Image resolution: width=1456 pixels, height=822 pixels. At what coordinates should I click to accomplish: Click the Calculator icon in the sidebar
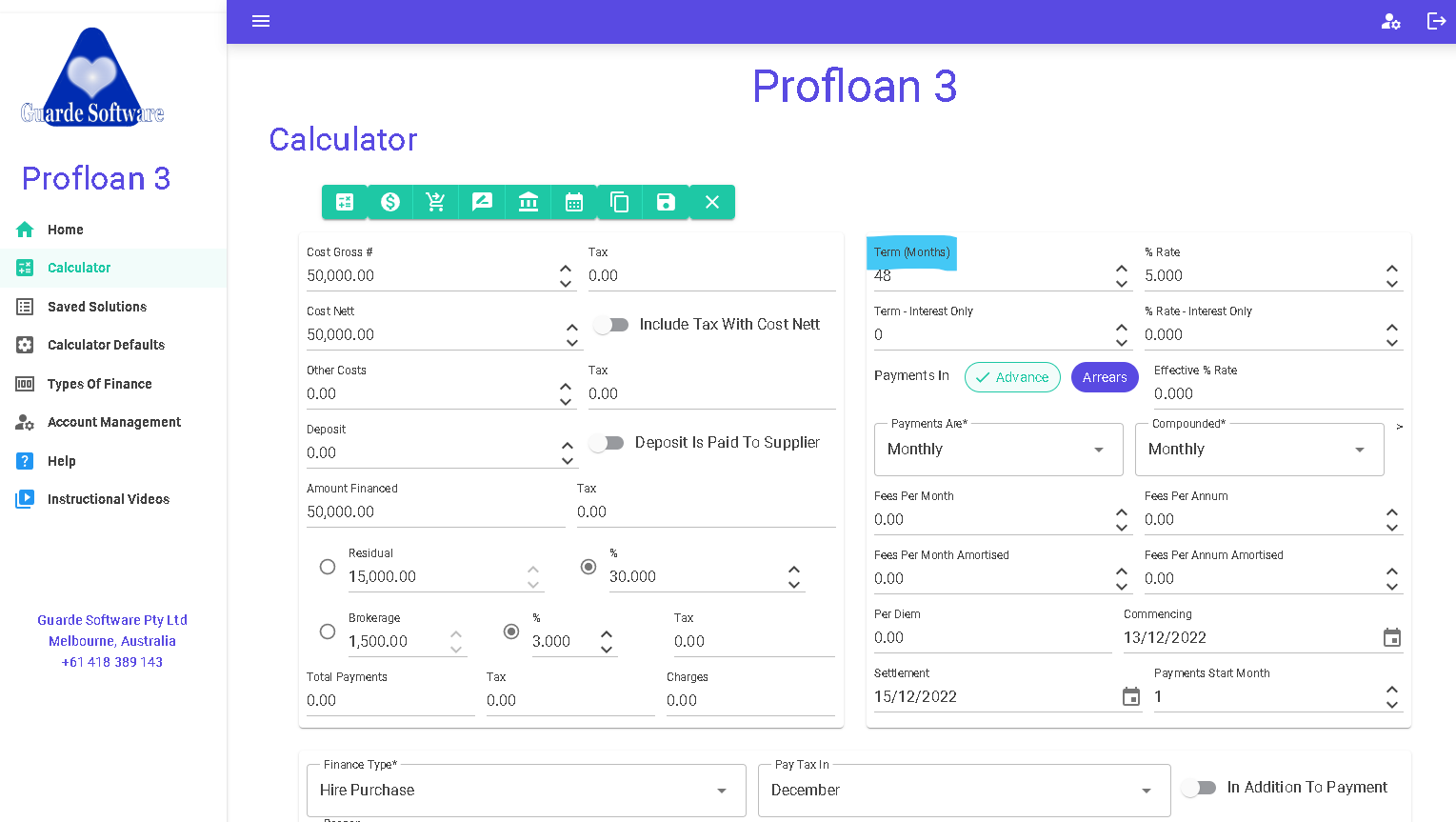click(x=25, y=268)
